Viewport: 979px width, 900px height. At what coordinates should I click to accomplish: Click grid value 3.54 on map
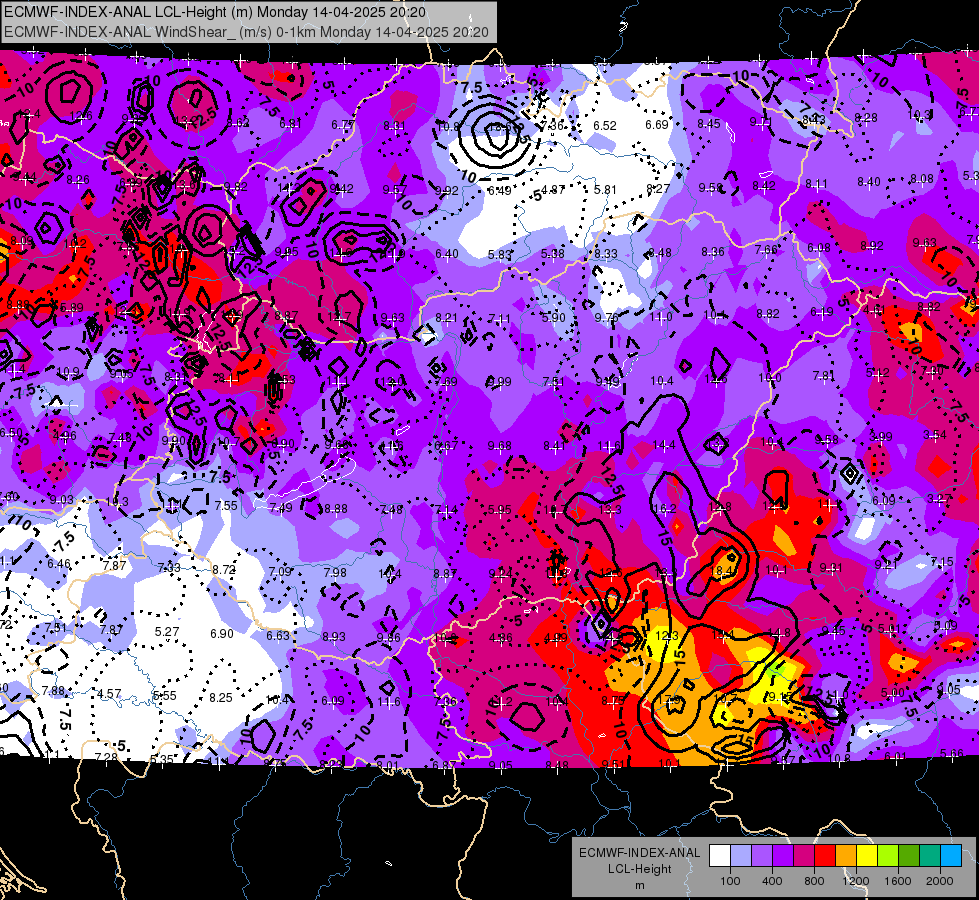tap(935, 434)
